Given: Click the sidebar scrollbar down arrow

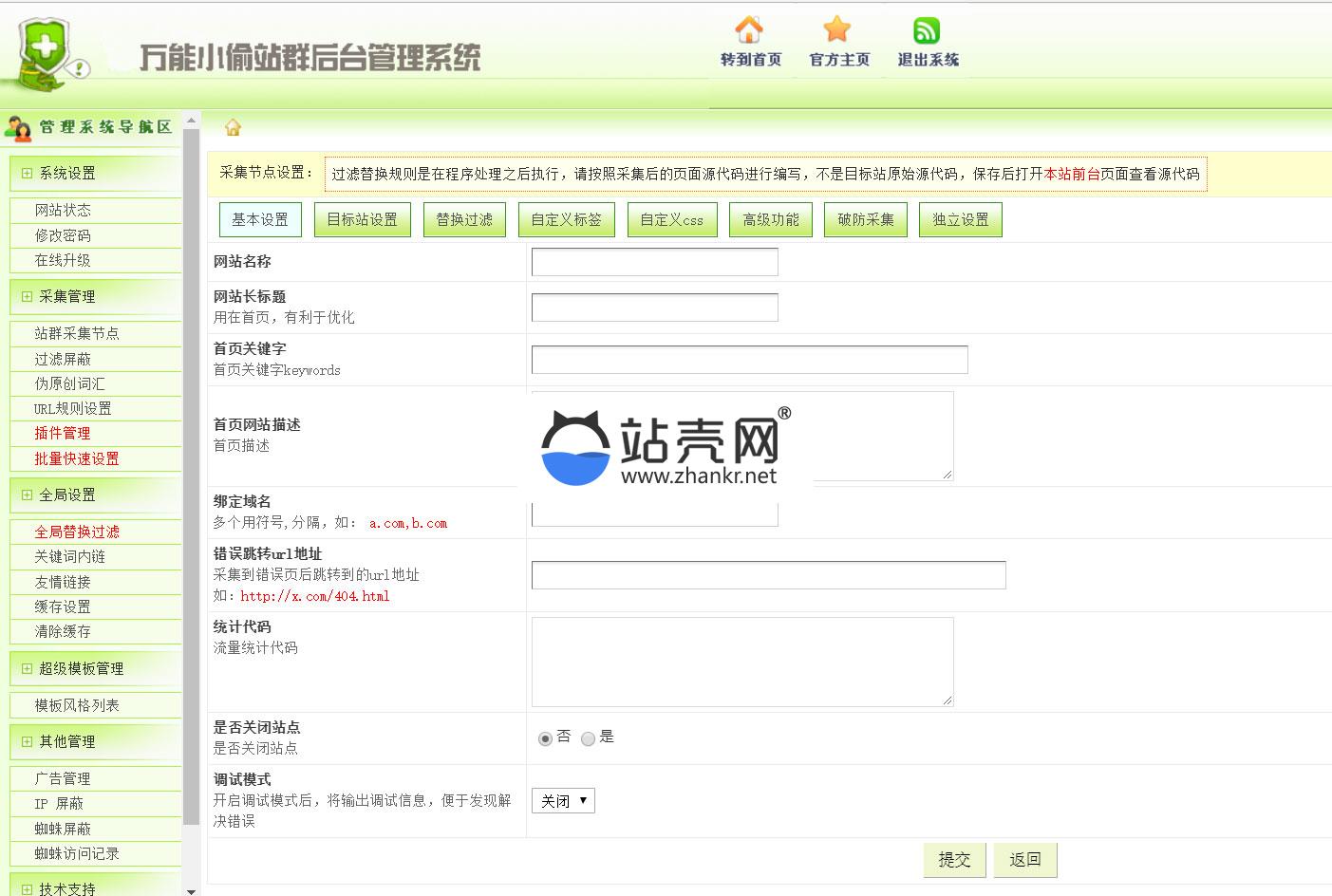Looking at the screenshot, I should [191, 890].
